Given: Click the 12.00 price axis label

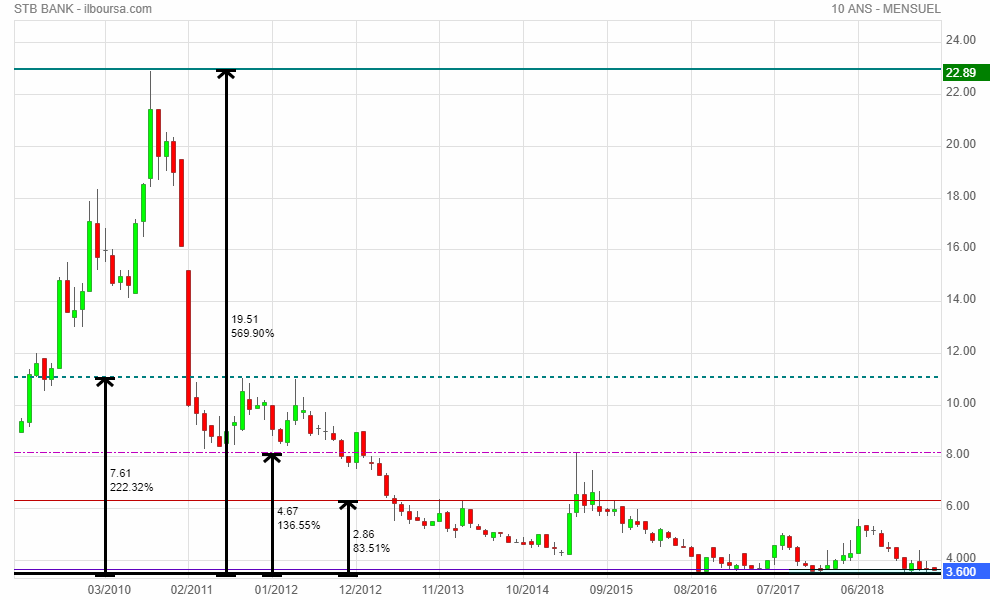Looking at the screenshot, I should click(x=960, y=351).
